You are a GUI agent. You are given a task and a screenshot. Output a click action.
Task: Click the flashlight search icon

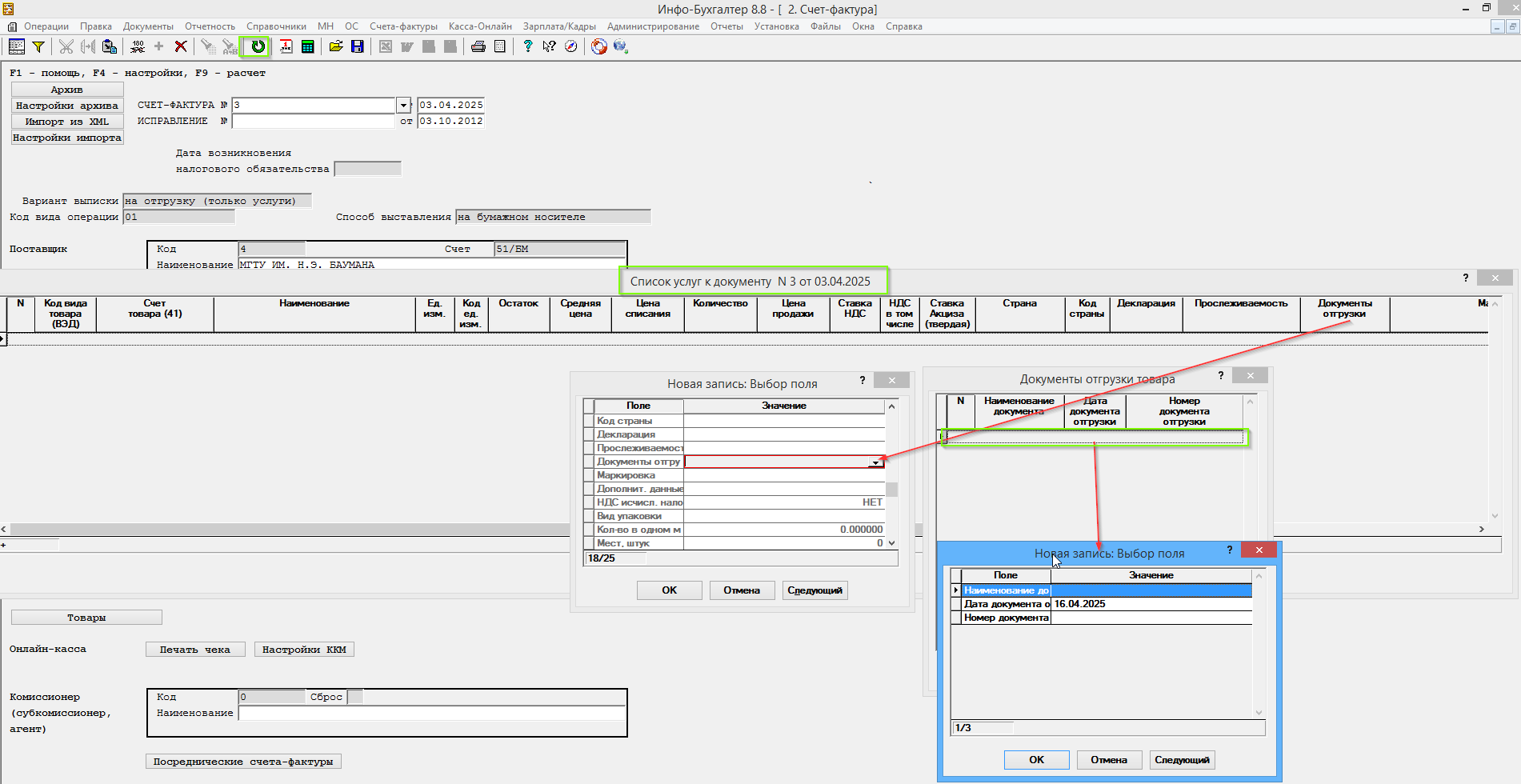[x=208, y=46]
